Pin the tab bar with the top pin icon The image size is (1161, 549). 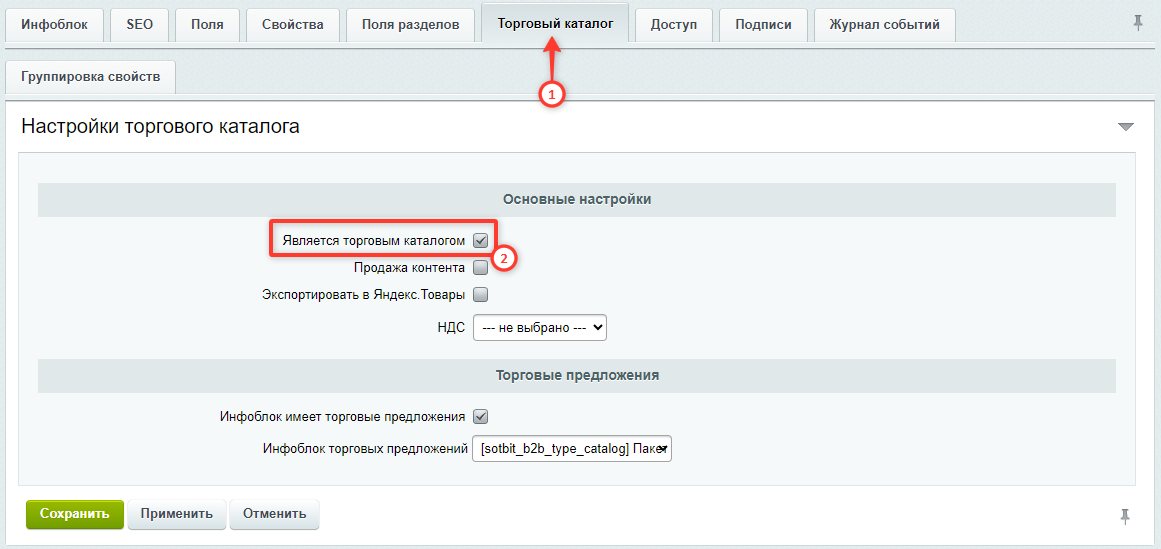pyautogui.click(x=1138, y=24)
